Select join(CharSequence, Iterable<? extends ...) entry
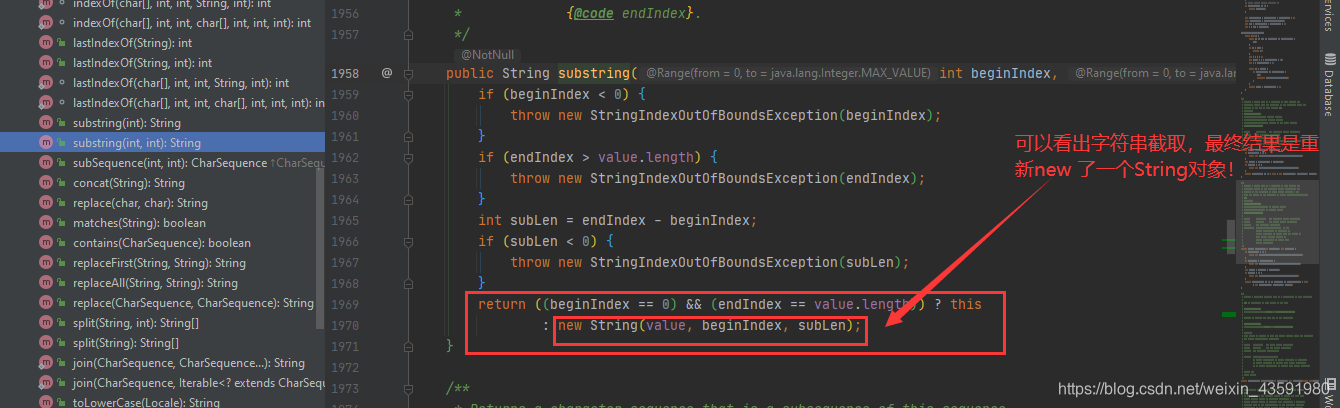 point(162,383)
